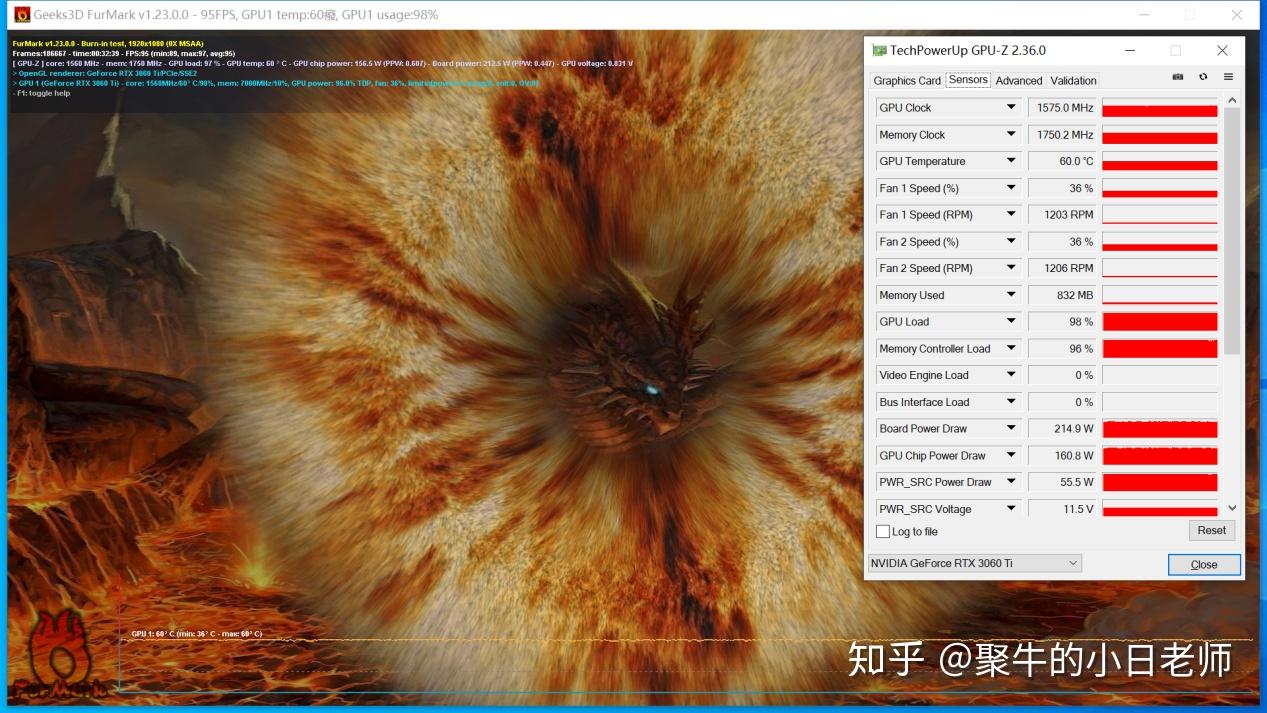Viewport: 1267px width, 713px height.
Task: Expand the Fan 2 Speed (%) dropdown
Action: tap(1011, 241)
